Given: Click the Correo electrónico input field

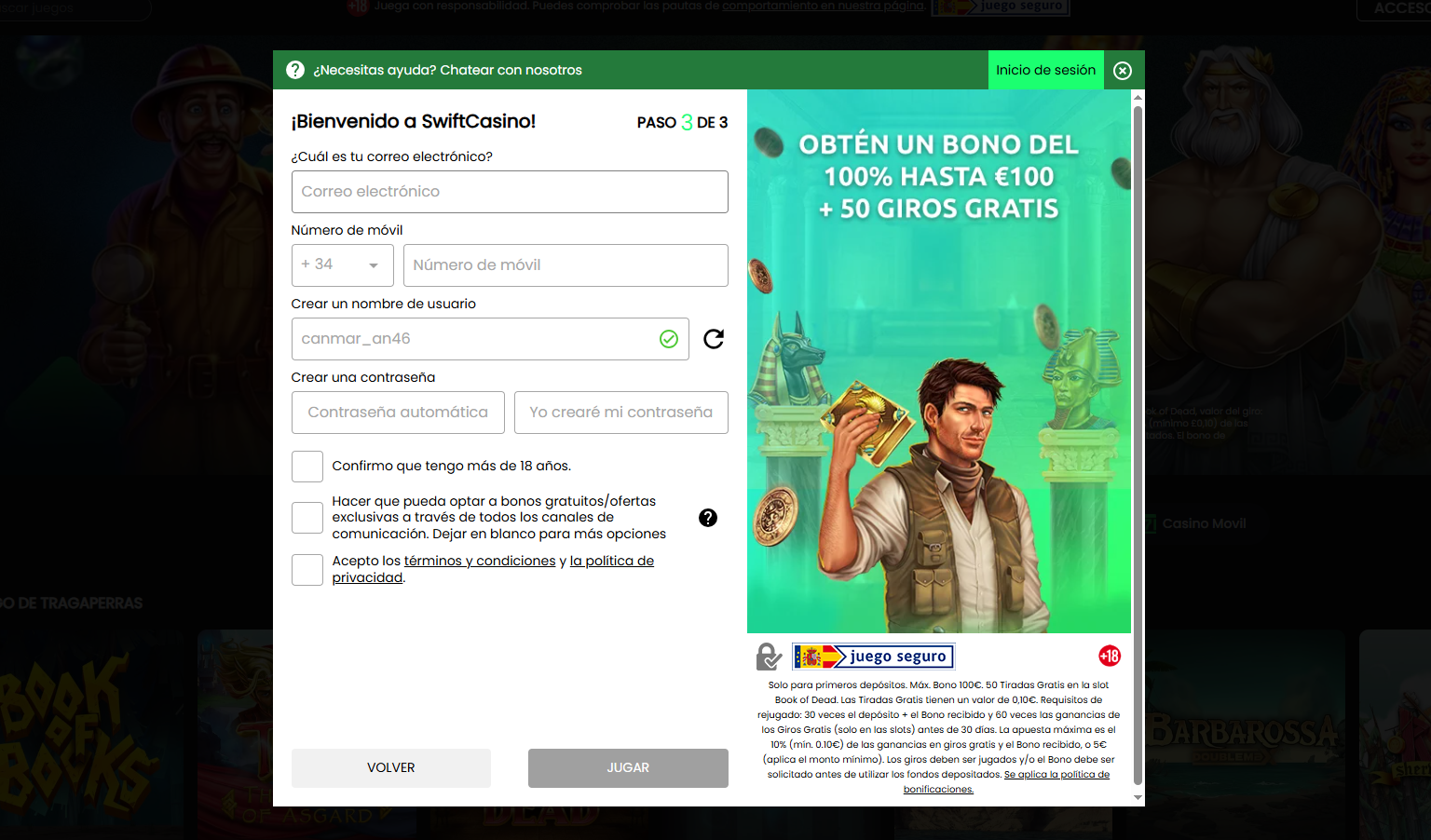Looking at the screenshot, I should [x=510, y=192].
